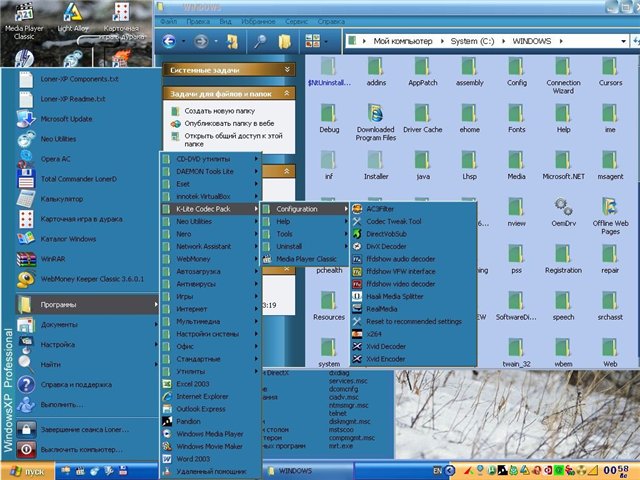Viewport: 640px width, 480px height.
Task: Open Каталог Windows entry
Action: [x=87, y=239]
